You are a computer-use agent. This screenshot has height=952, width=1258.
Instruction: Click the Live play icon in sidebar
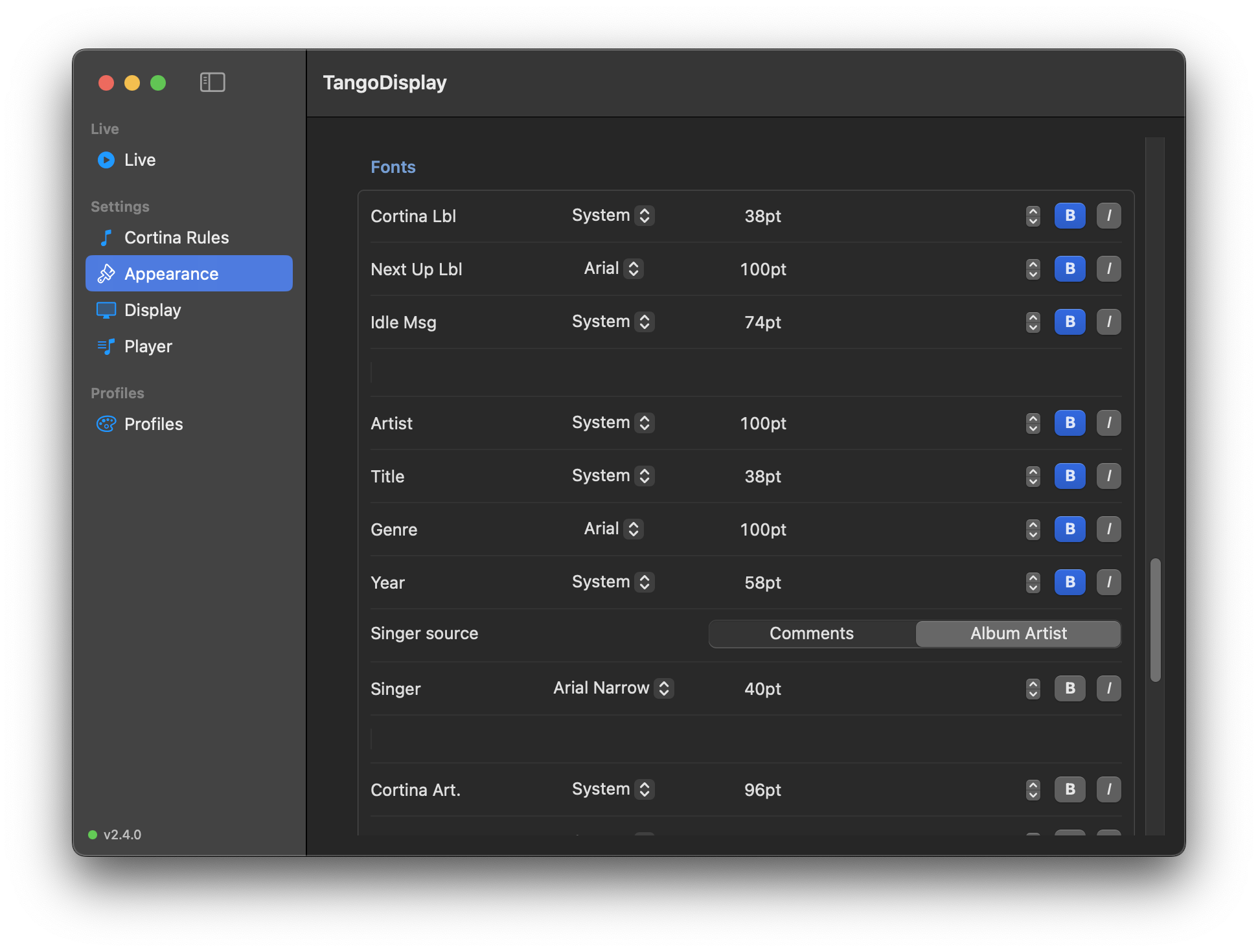106,160
